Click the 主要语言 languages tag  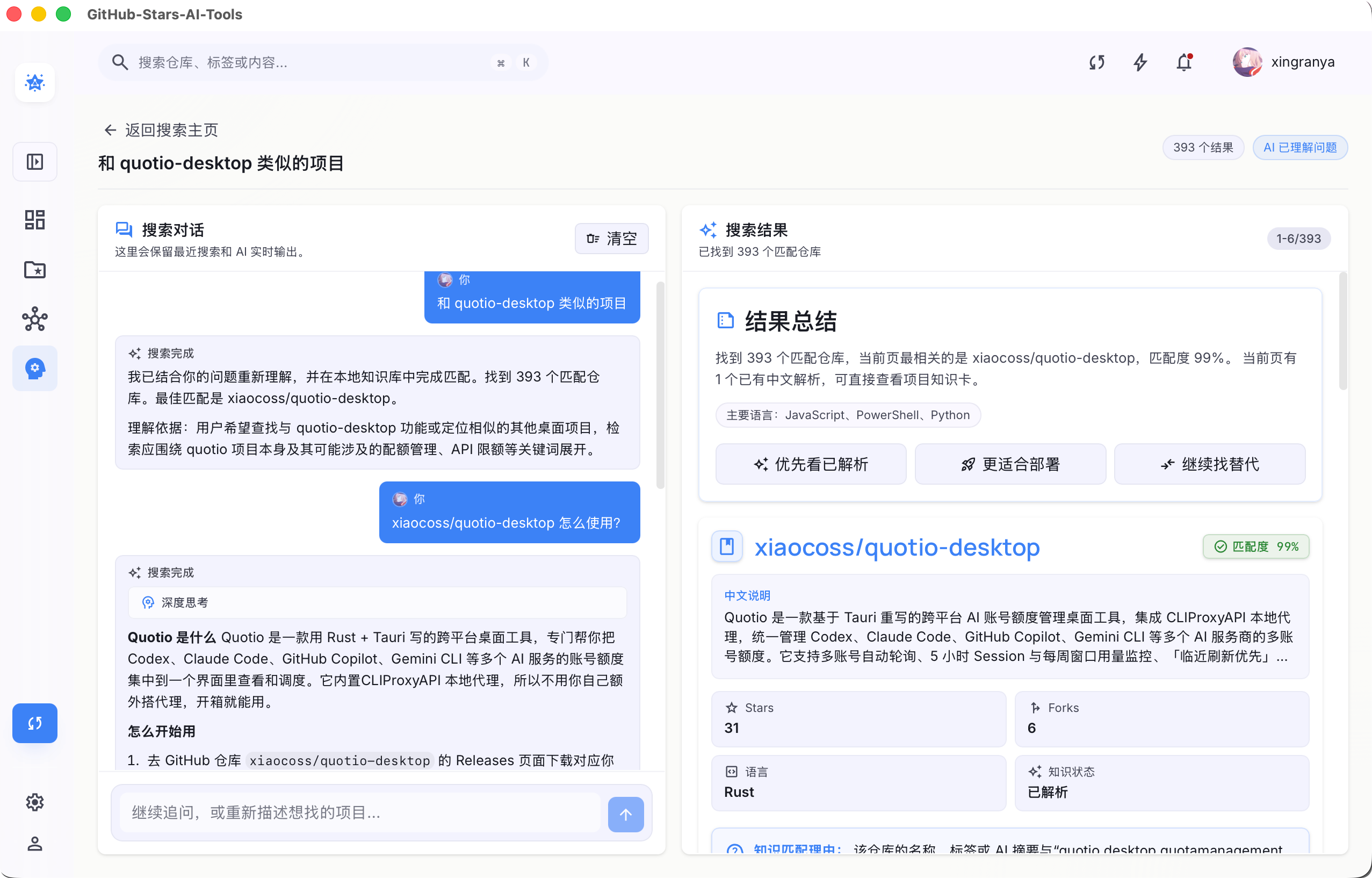(x=848, y=415)
